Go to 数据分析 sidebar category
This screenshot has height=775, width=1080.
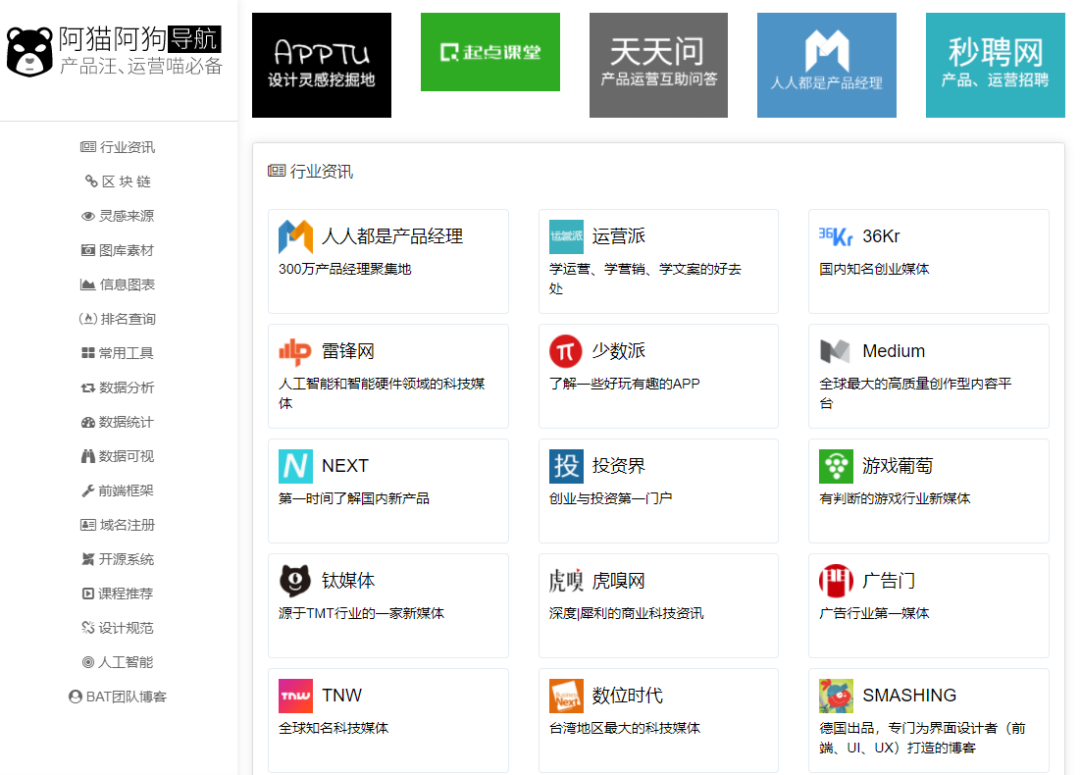[x=118, y=387]
